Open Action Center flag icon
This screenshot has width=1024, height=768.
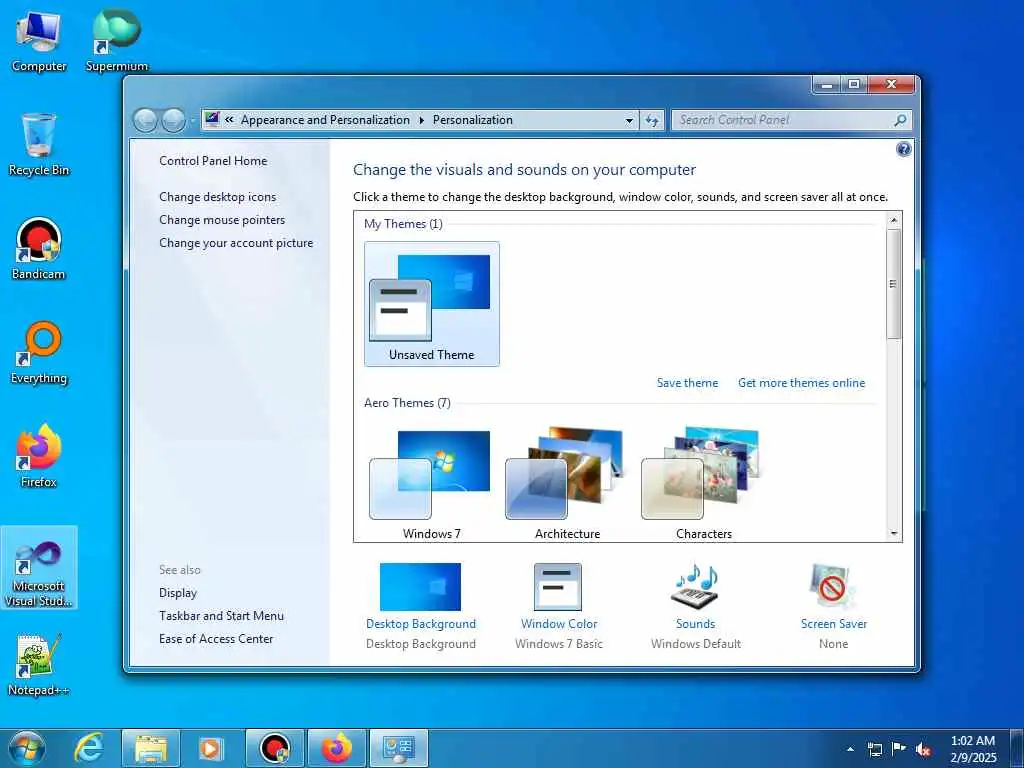(x=899, y=749)
